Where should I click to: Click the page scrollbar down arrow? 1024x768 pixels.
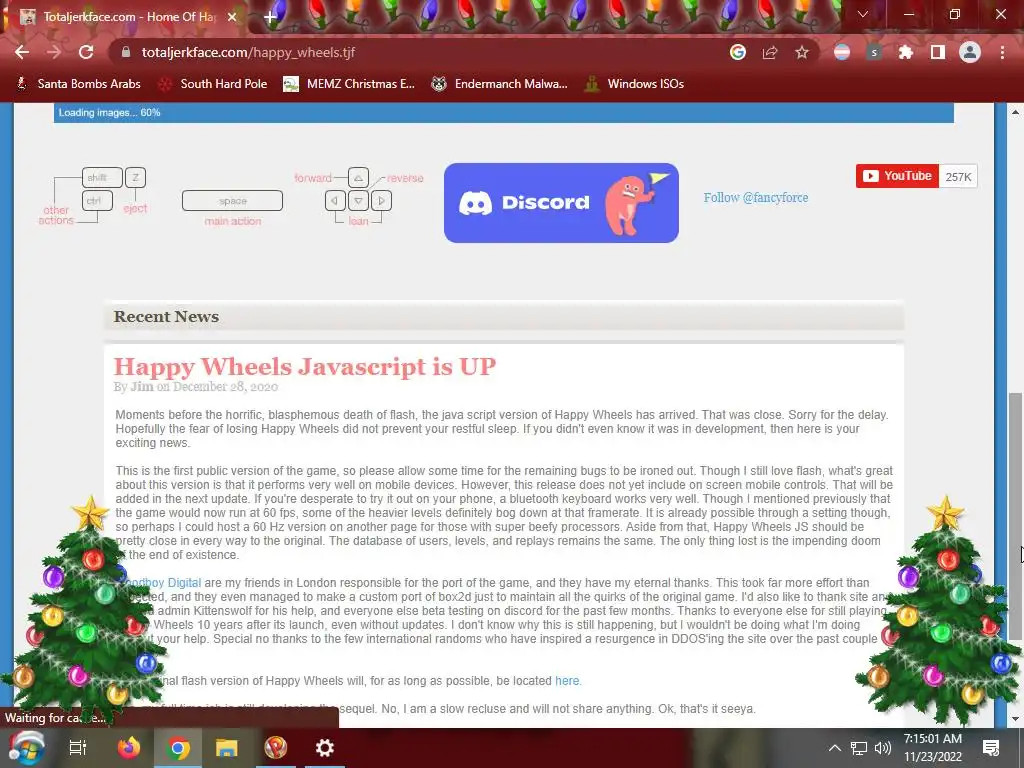click(x=1016, y=719)
